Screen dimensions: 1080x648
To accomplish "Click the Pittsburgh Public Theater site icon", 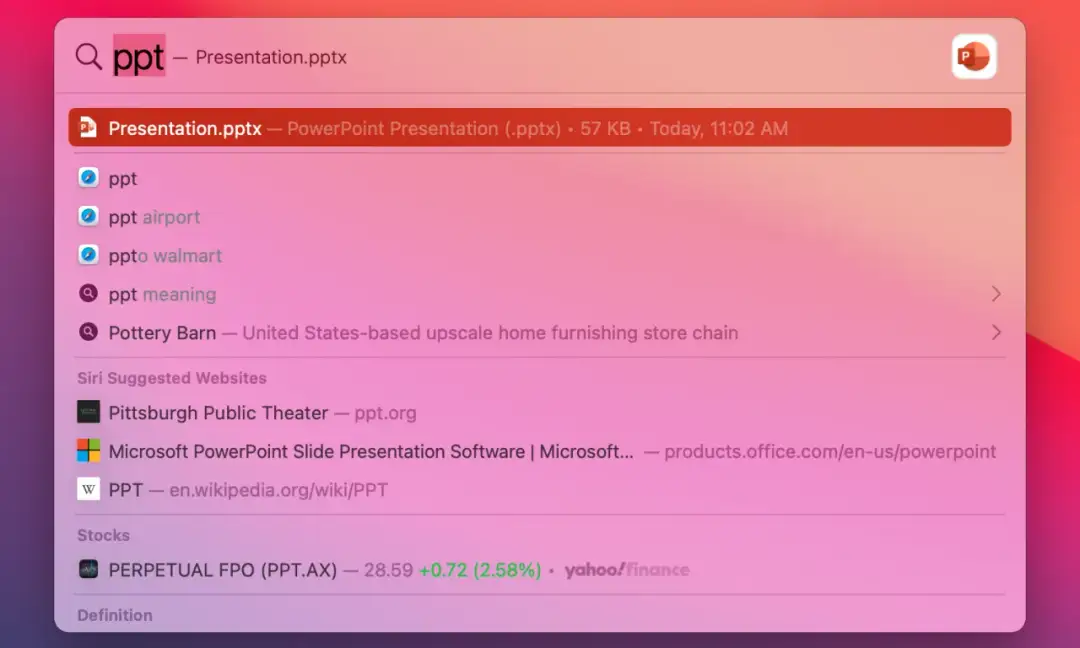I will coord(89,412).
